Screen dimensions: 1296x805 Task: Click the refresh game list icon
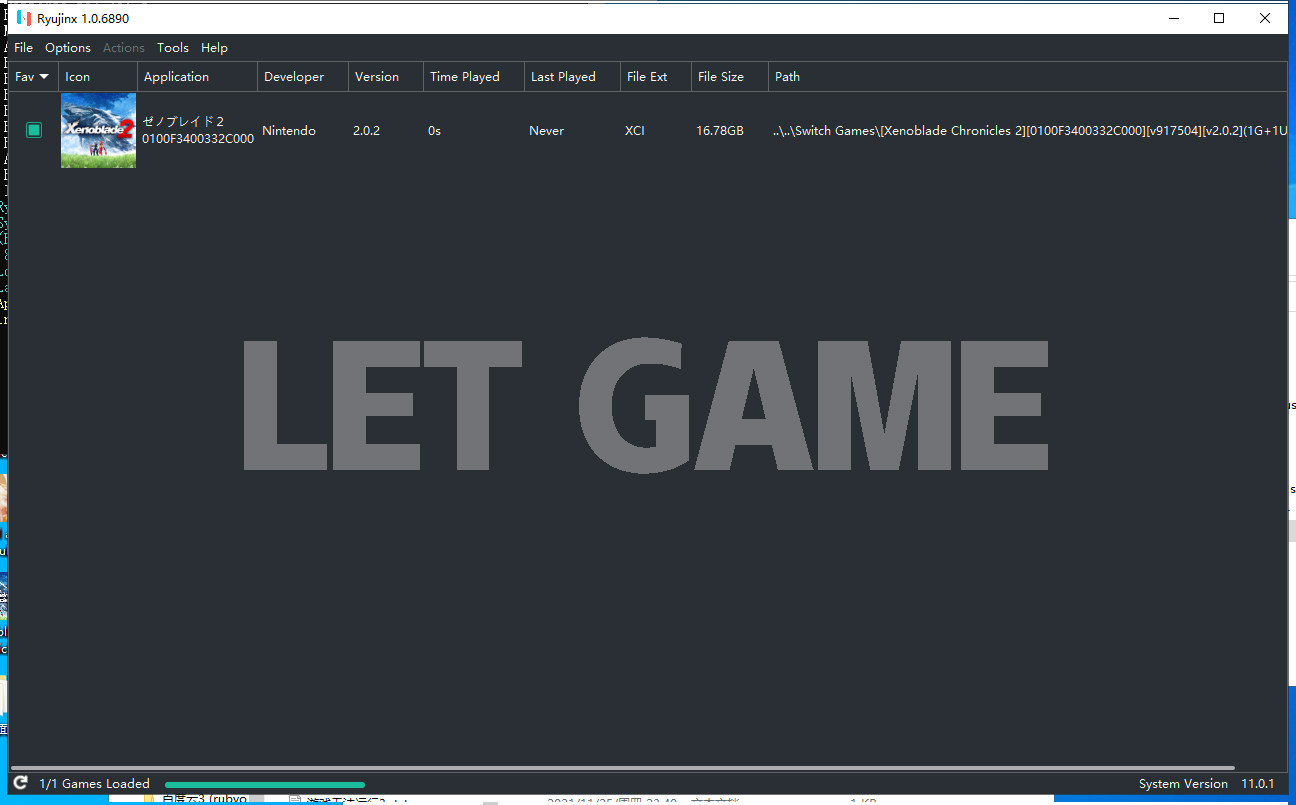coord(20,783)
